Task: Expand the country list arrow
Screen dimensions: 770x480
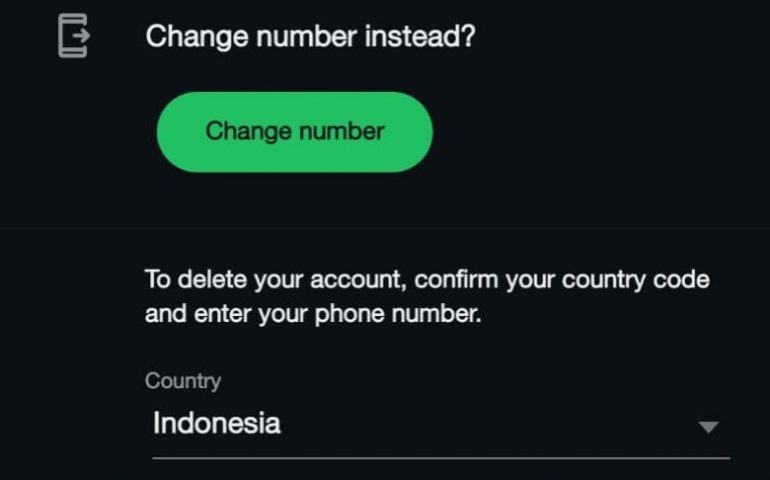Action: (x=708, y=427)
